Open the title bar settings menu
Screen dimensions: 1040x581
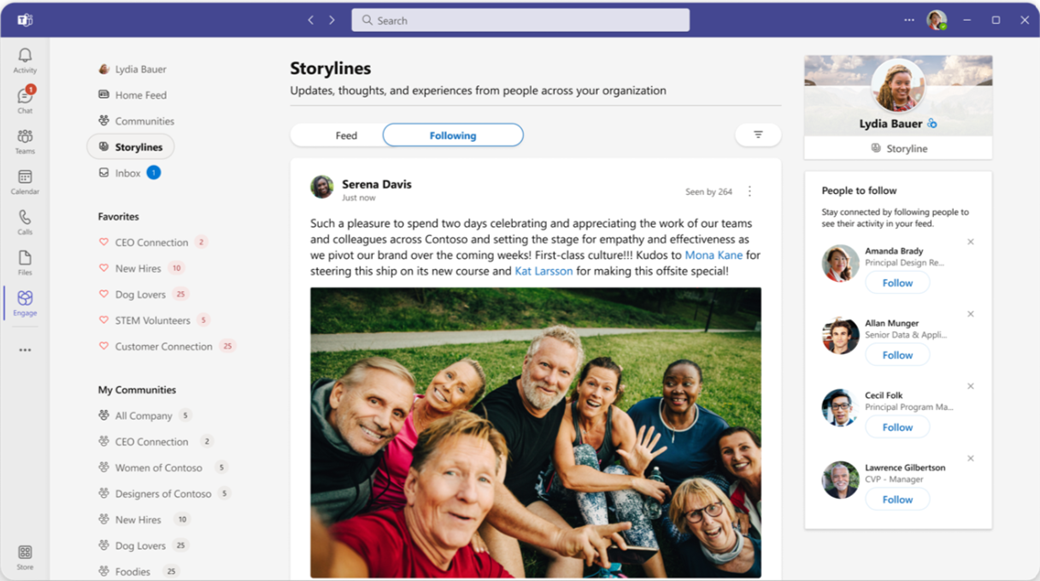908,19
